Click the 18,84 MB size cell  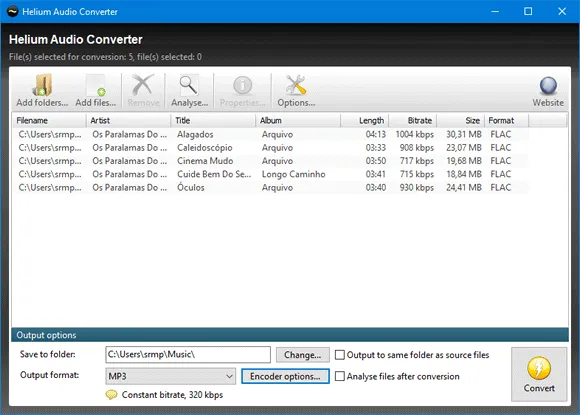coord(463,174)
